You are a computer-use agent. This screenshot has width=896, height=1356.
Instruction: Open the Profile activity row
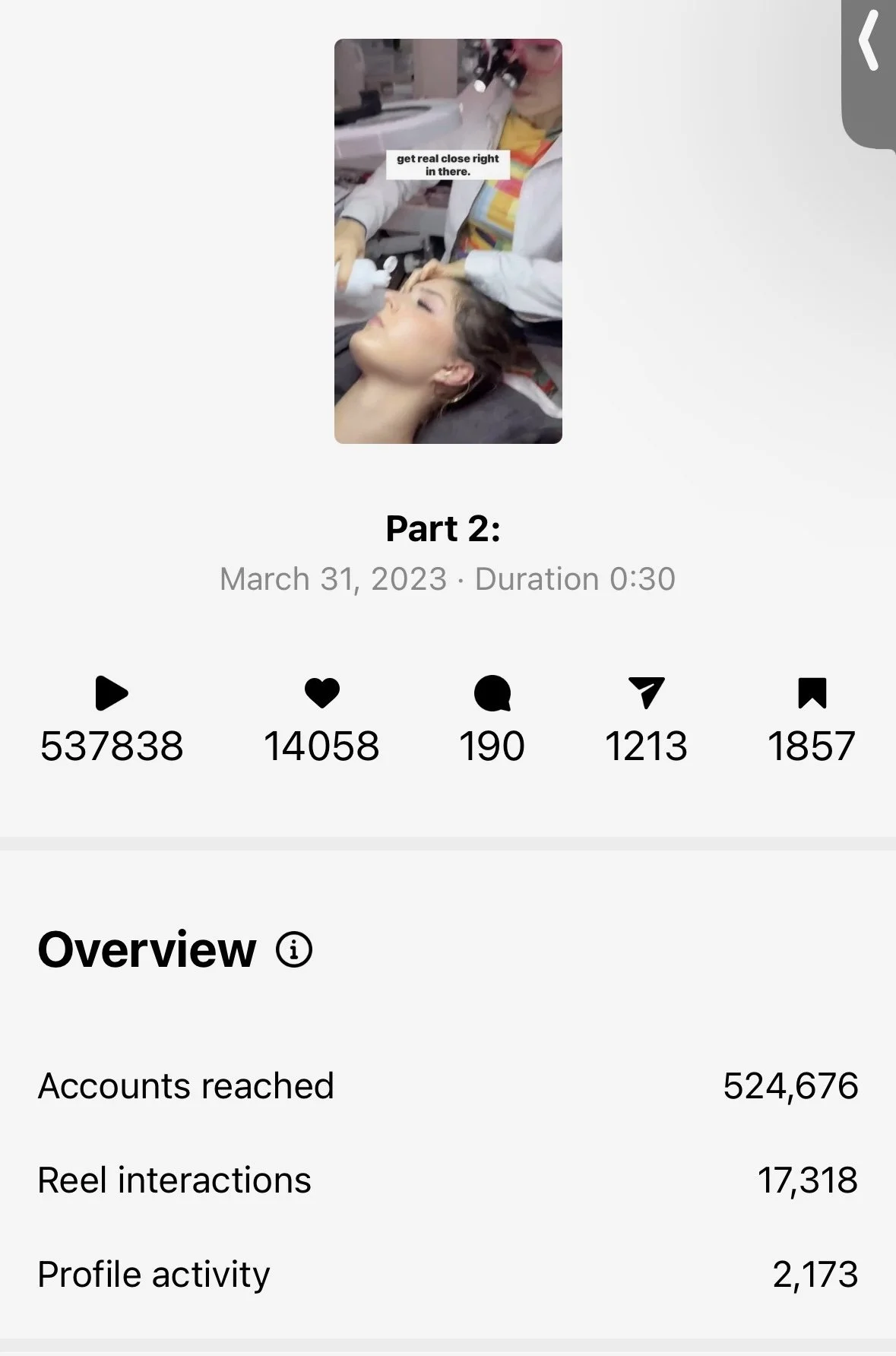click(448, 1274)
